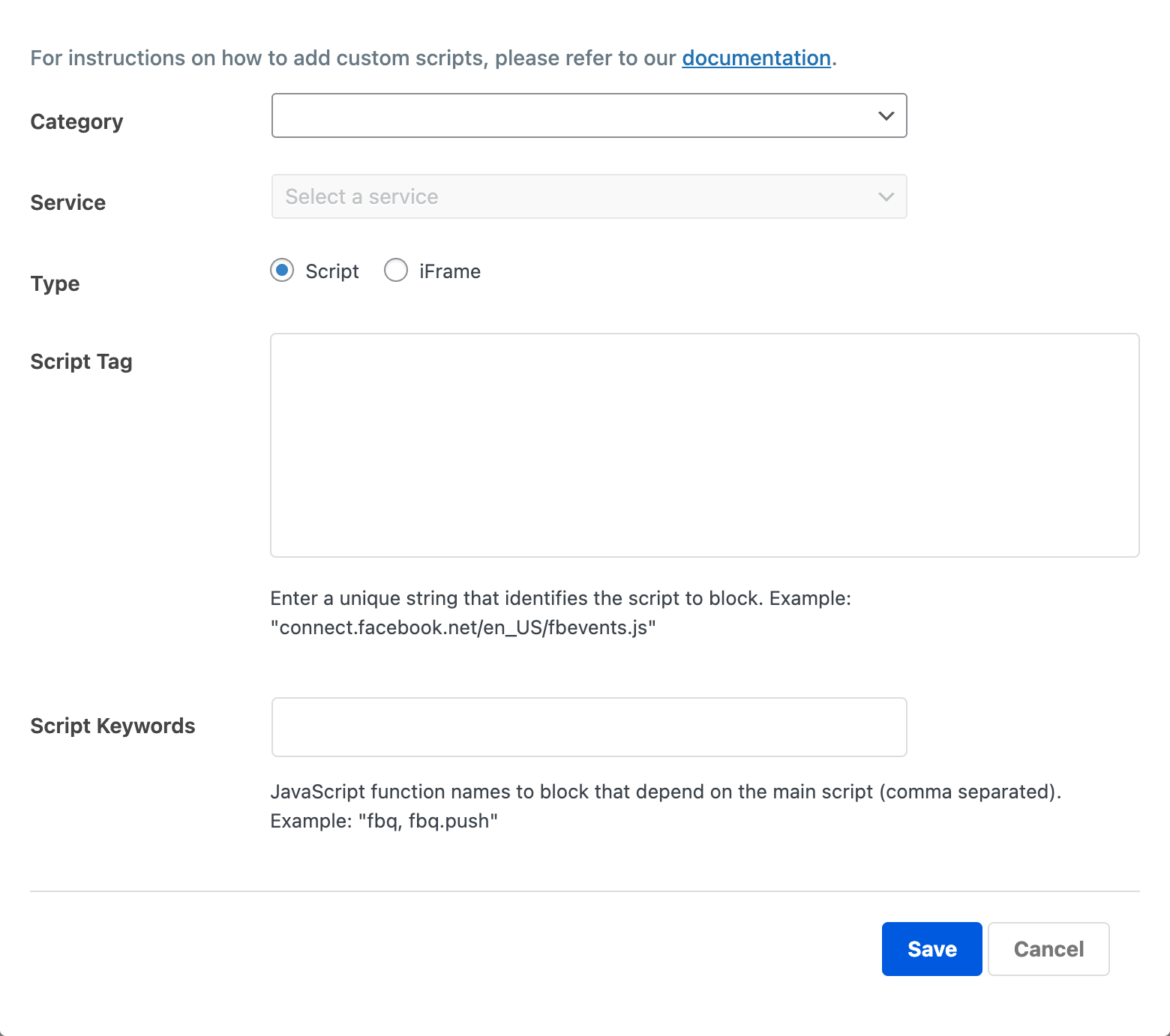Focus the Script Keywords input field
This screenshot has width=1170, height=1036.
pyautogui.click(x=589, y=726)
